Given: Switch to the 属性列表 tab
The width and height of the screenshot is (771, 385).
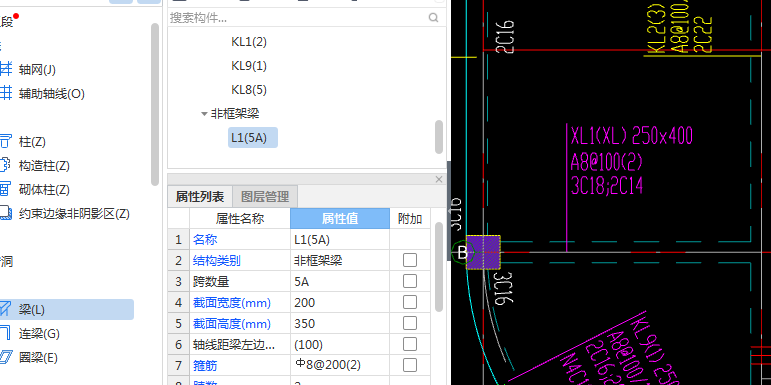Looking at the screenshot, I should click(x=200, y=197).
